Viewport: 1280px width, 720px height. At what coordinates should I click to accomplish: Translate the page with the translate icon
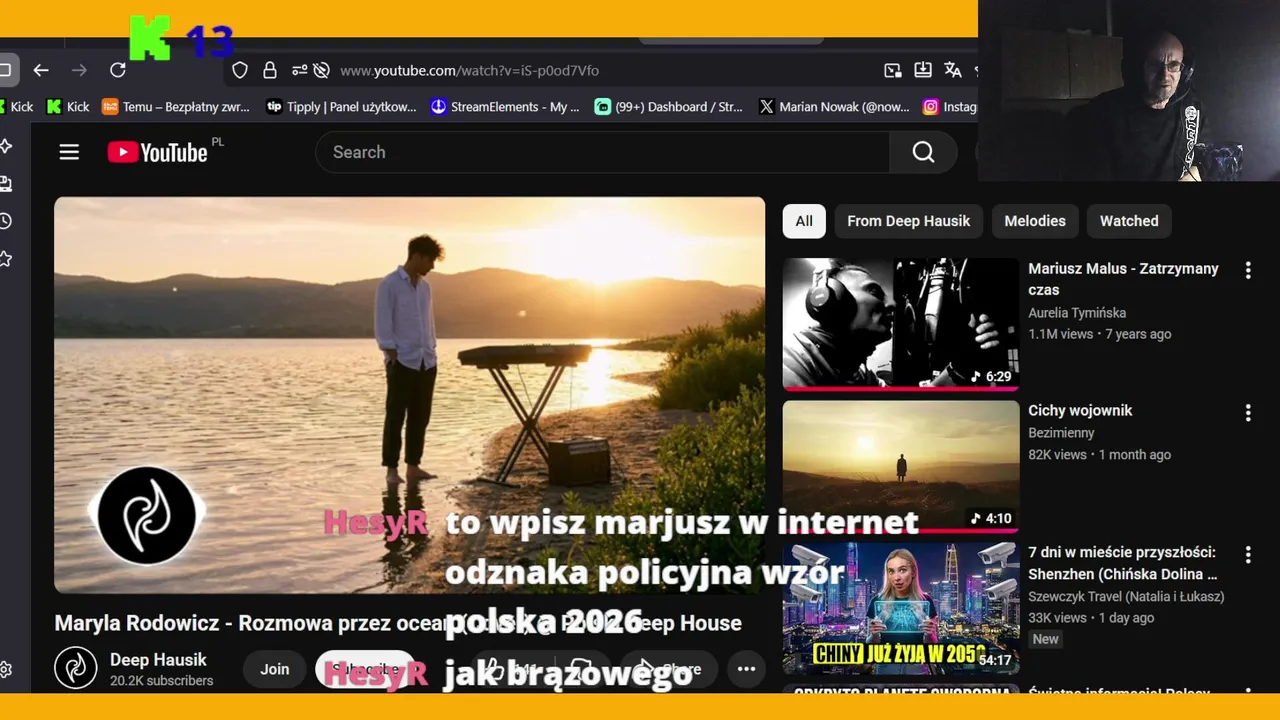coord(953,70)
